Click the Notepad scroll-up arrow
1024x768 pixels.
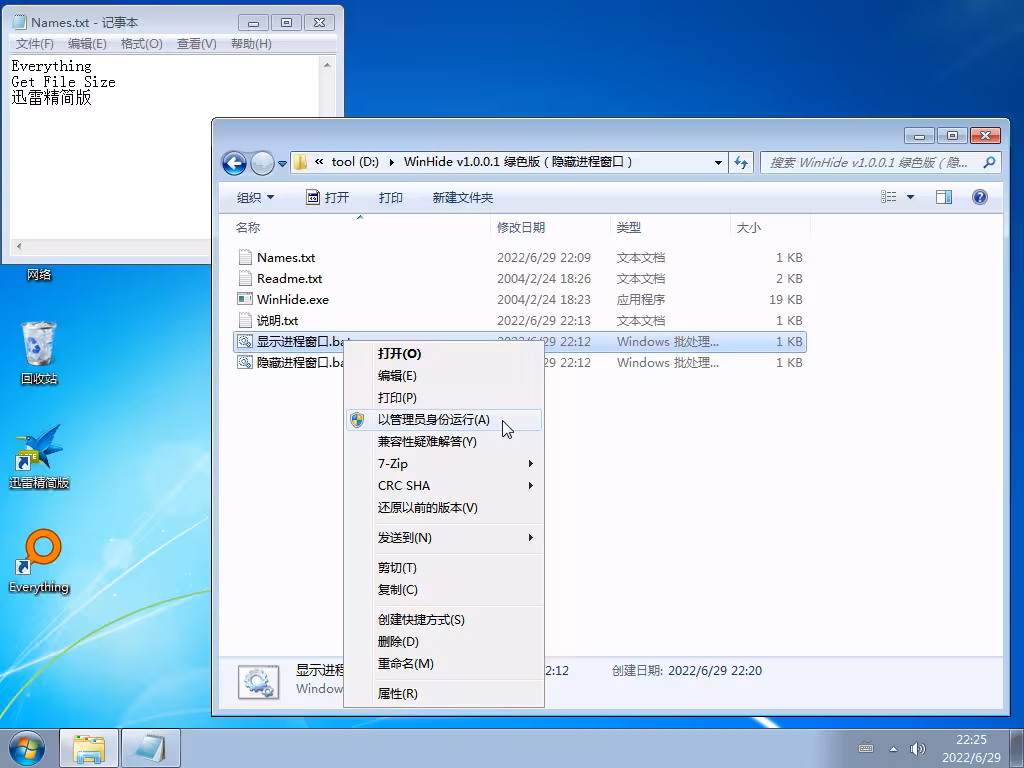(327, 65)
